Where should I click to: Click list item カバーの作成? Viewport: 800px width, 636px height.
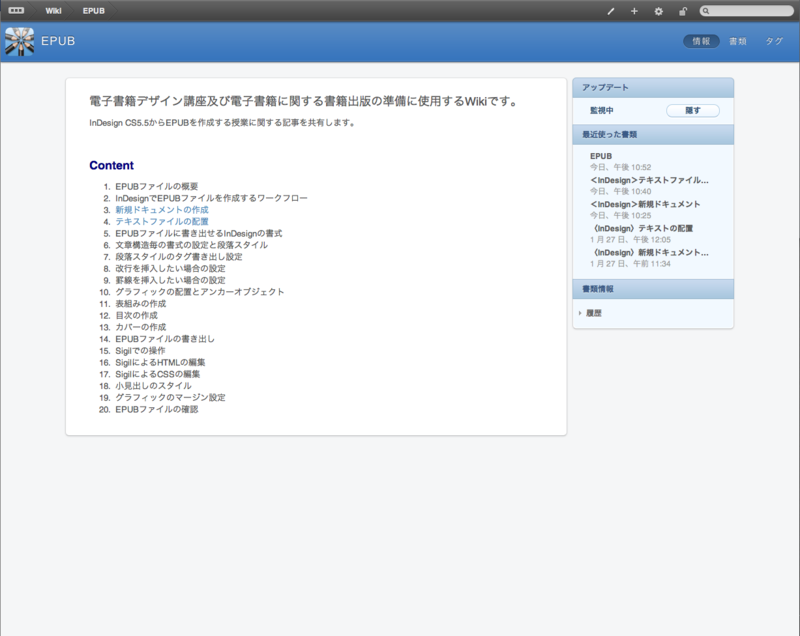pyautogui.click(x=141, y=327)
